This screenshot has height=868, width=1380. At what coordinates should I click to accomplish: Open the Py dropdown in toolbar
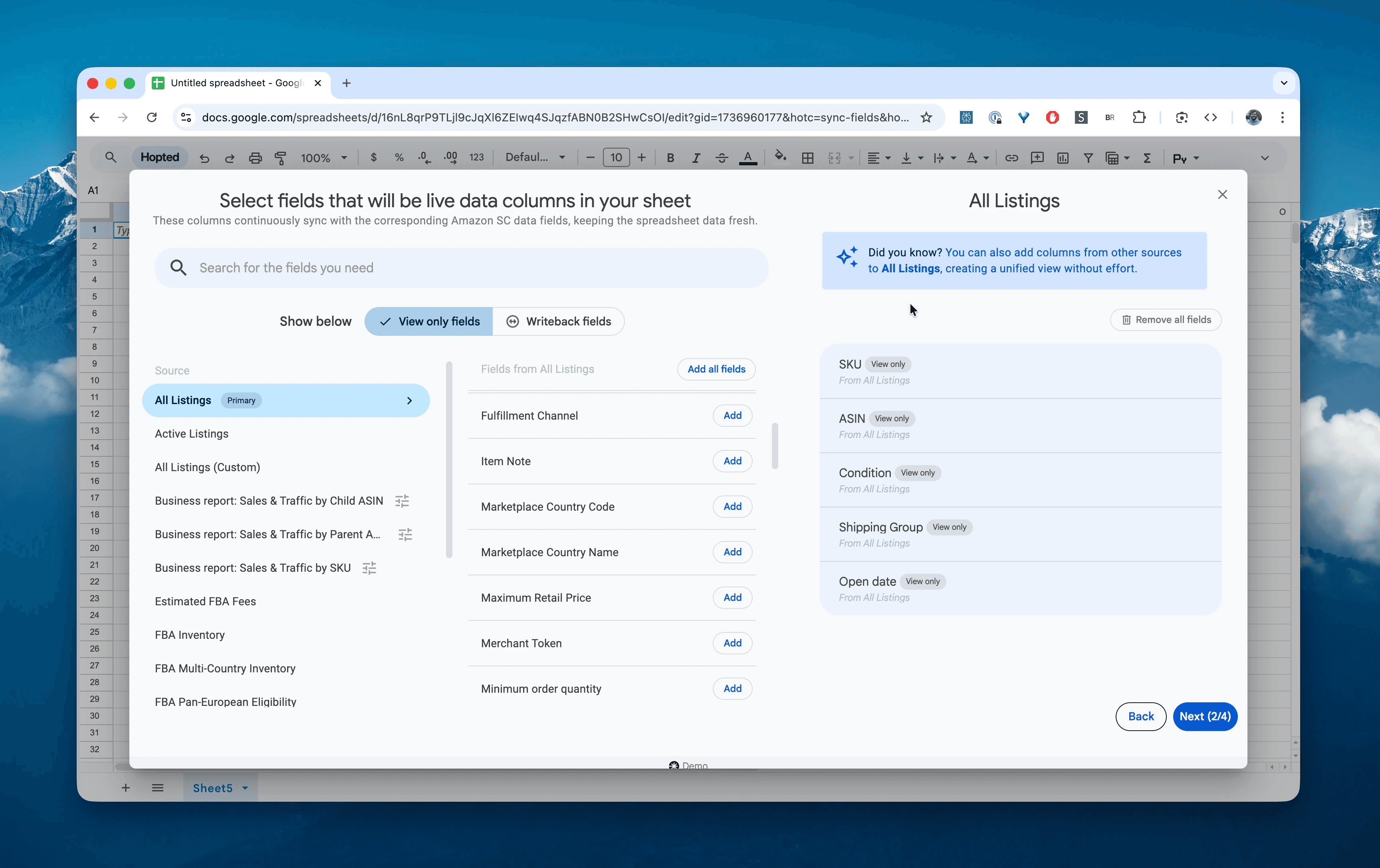1186,158
